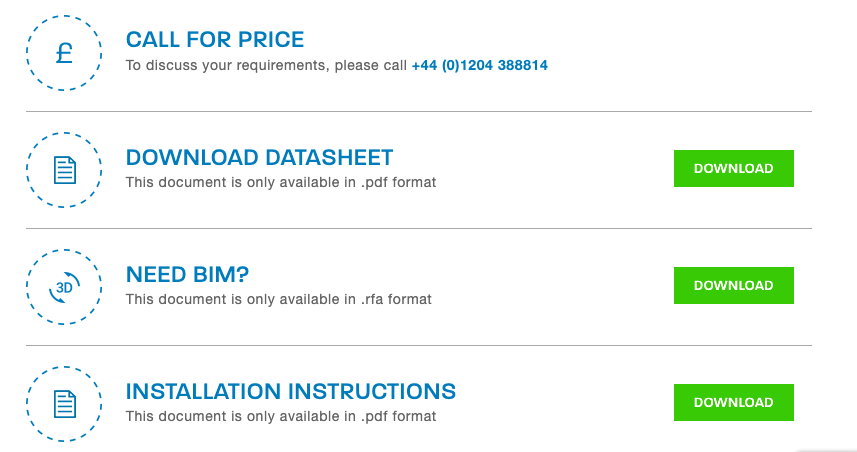Click the .rfa format description text
The width and height of the screenshot is (857, 452).
[279, 299]
